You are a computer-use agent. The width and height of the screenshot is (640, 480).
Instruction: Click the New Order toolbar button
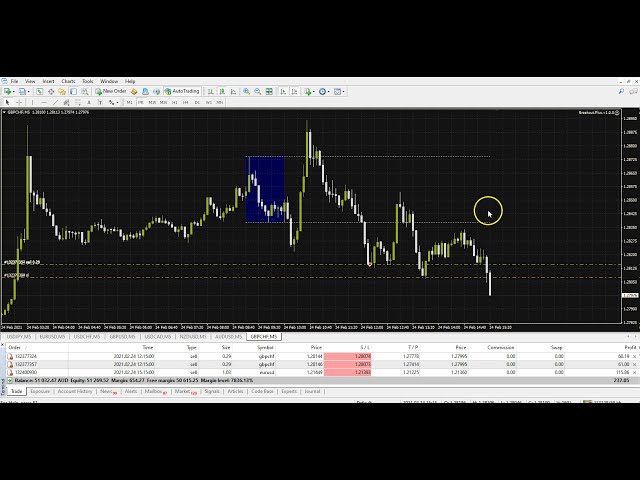111,91
